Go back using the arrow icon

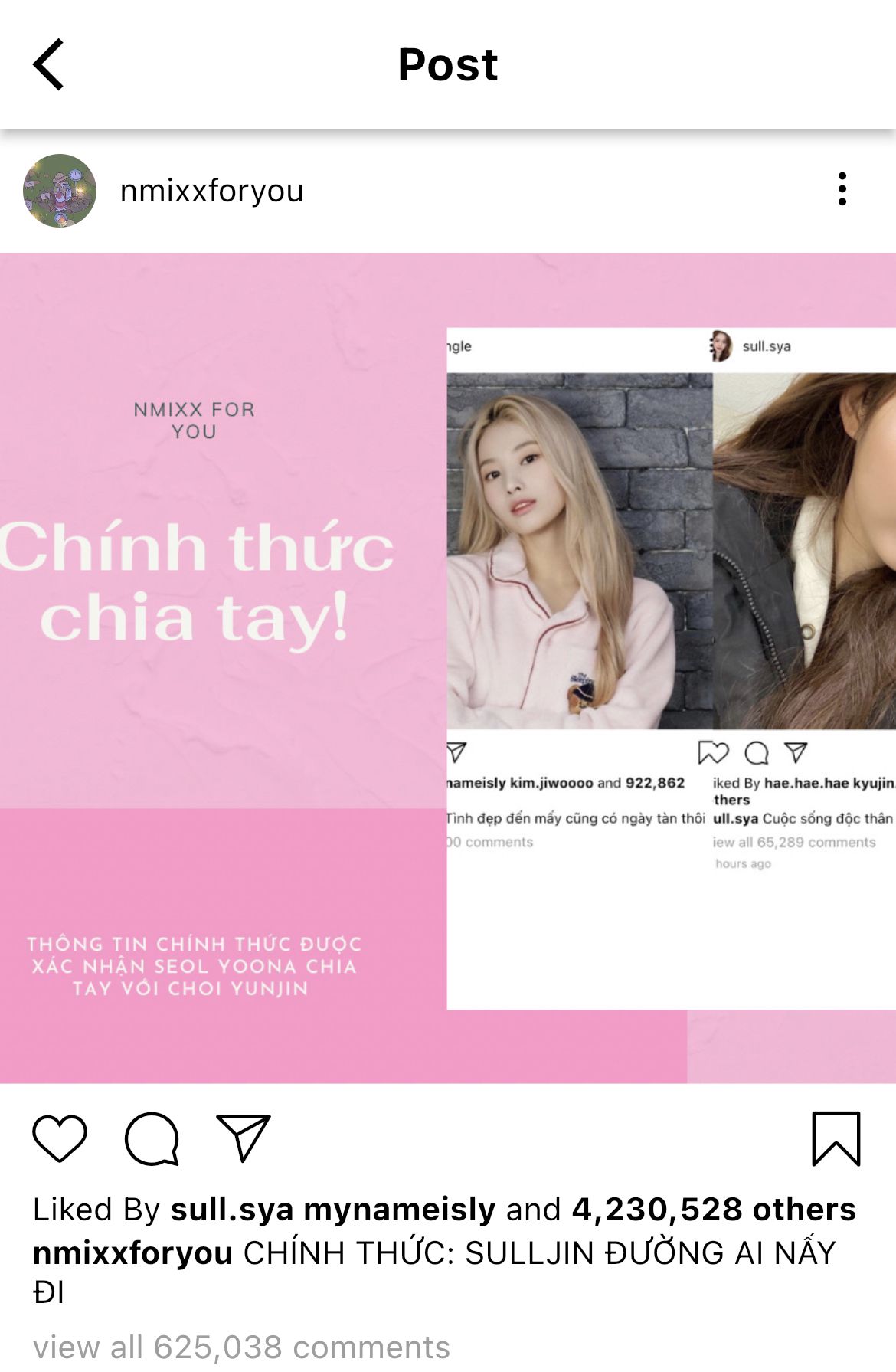point(48,65)
